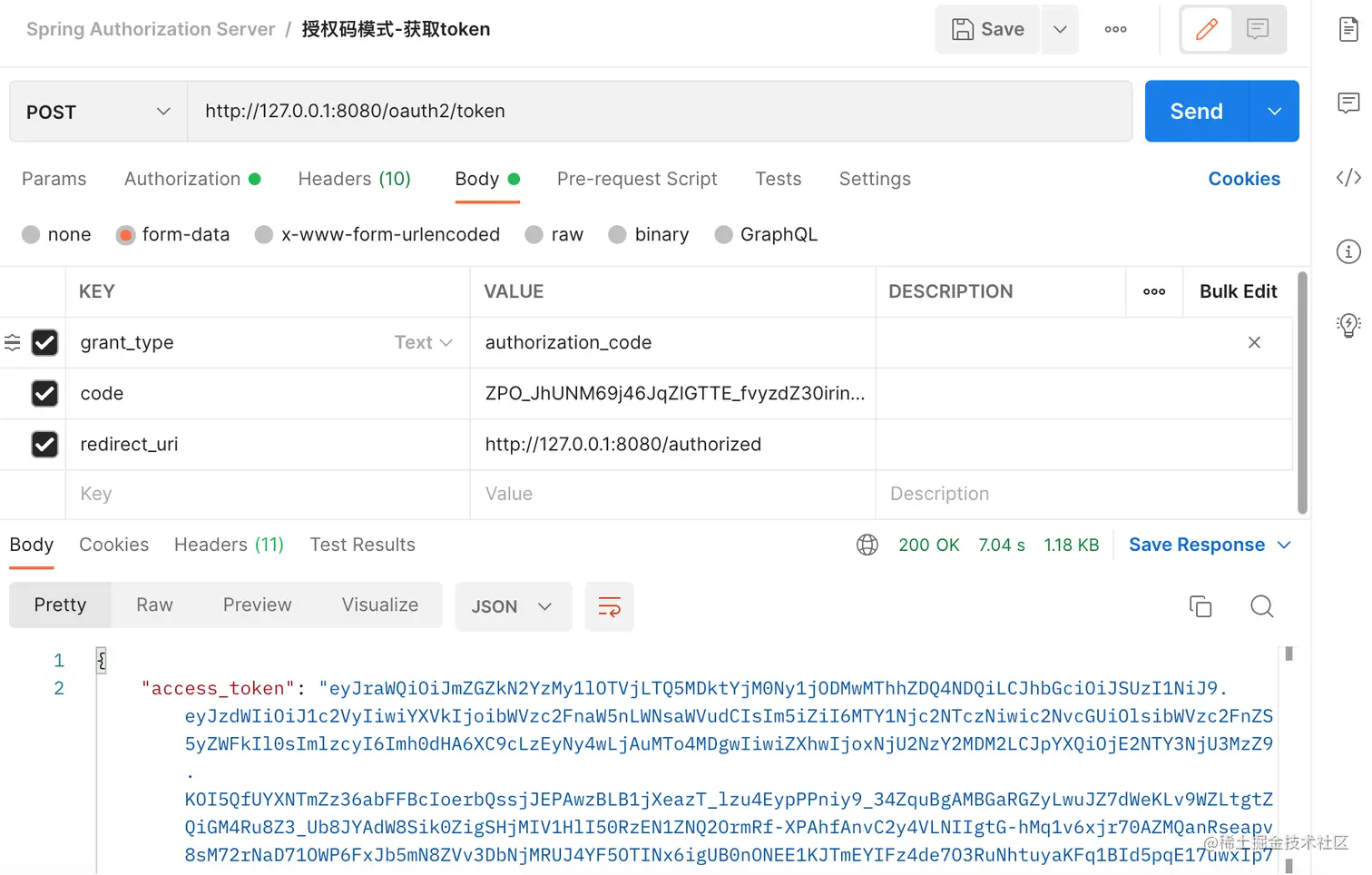
Task: Open the Text type dropdown for grant_type
Action: coord(423,342)
